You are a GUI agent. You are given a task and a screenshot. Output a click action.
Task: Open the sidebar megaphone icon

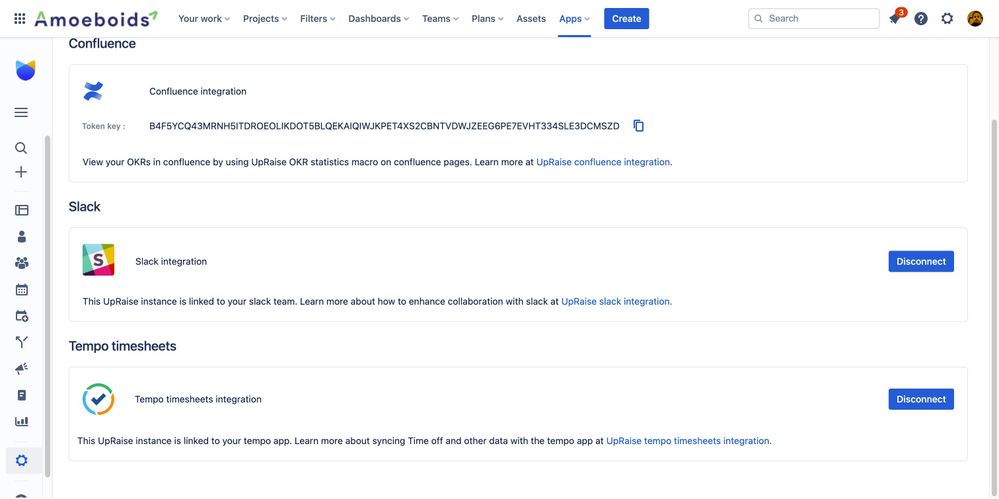22,369
